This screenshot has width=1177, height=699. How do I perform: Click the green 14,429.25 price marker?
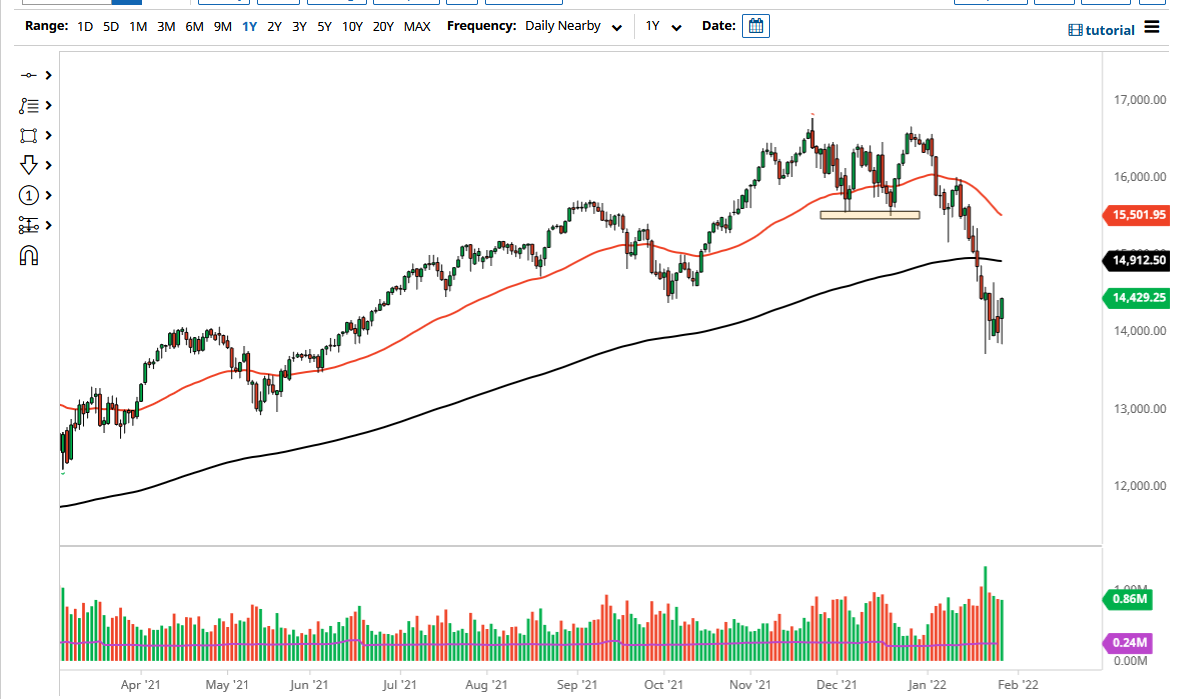(1136, 298)
